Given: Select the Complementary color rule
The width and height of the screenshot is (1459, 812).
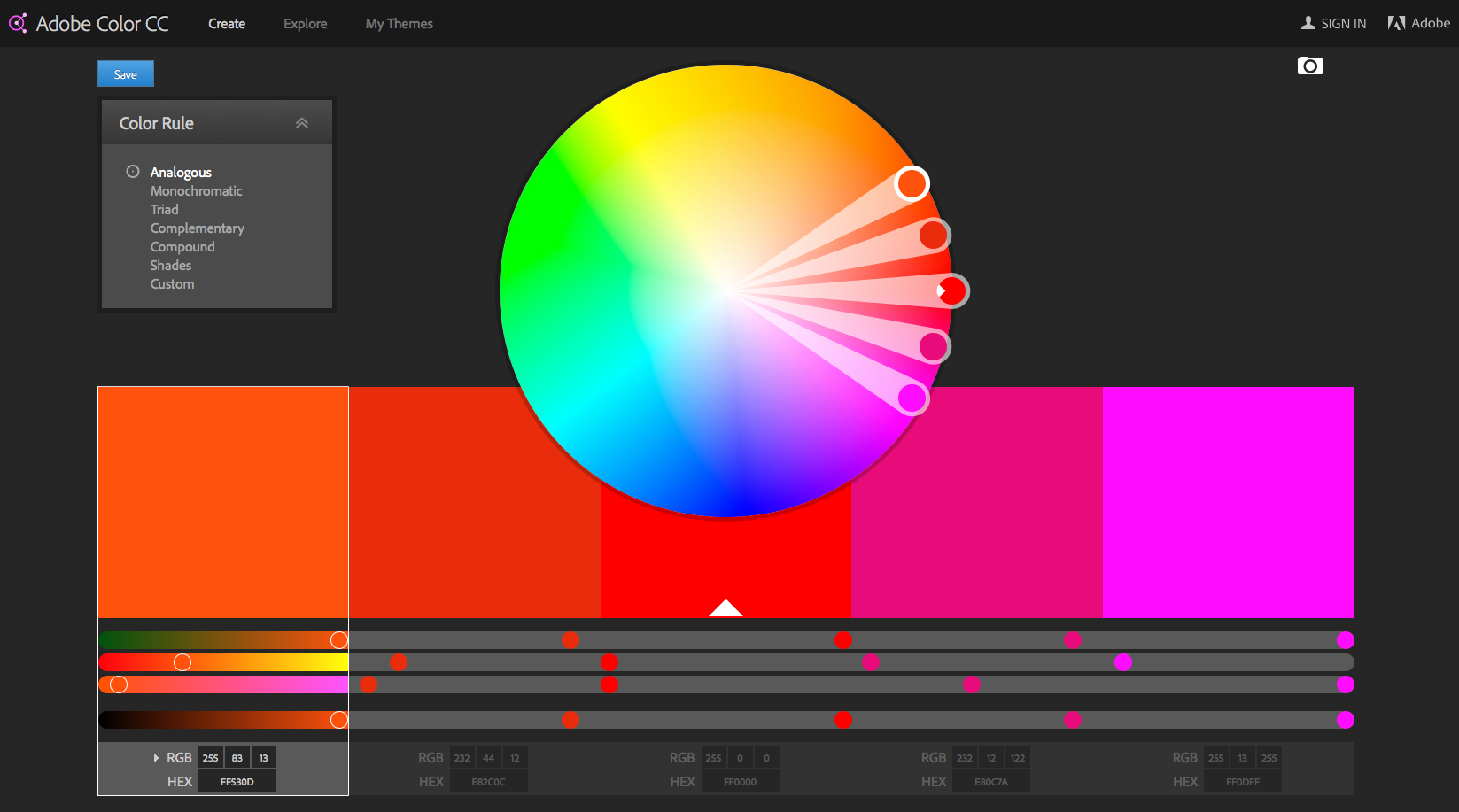Looking at the screenshot, I should (x=197, y=228).
